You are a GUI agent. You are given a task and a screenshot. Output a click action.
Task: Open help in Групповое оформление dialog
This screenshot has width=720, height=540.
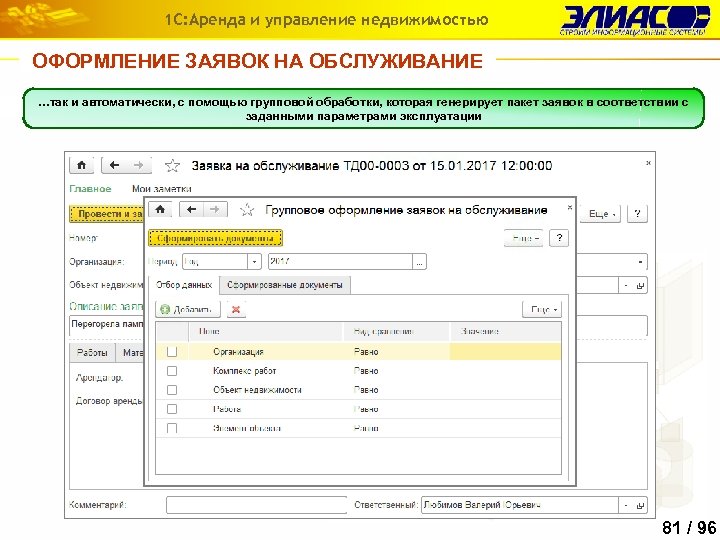559,238
